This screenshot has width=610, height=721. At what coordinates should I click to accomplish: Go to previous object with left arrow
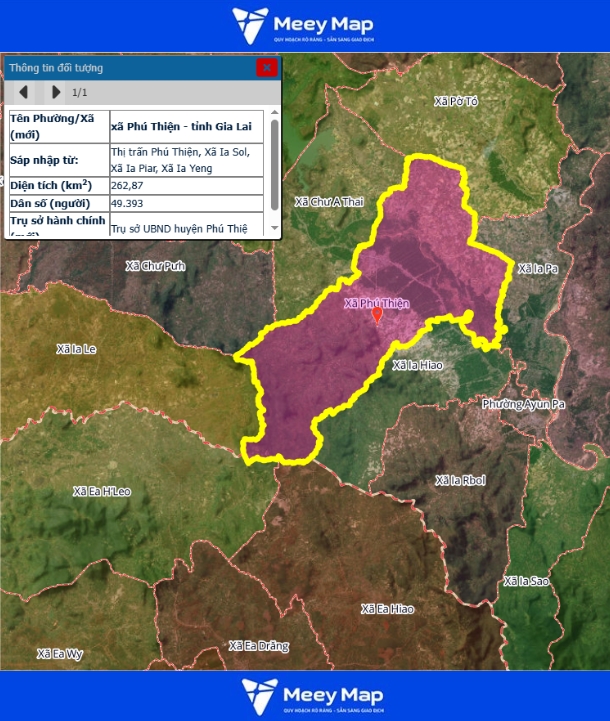tap(24, 93)
